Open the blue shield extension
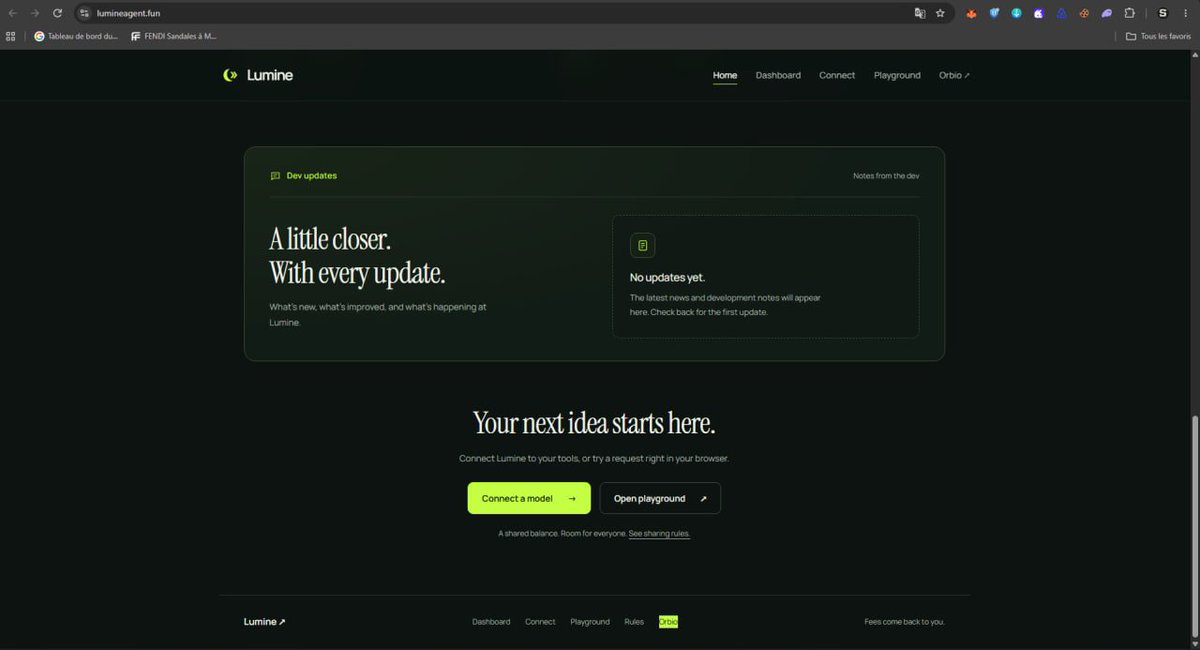 [x=995, y=13]
